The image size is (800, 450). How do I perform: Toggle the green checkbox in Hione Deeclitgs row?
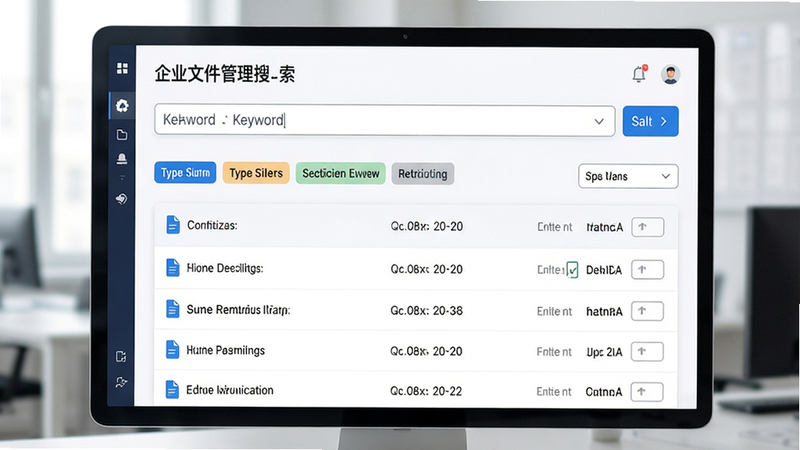(572, 269)
